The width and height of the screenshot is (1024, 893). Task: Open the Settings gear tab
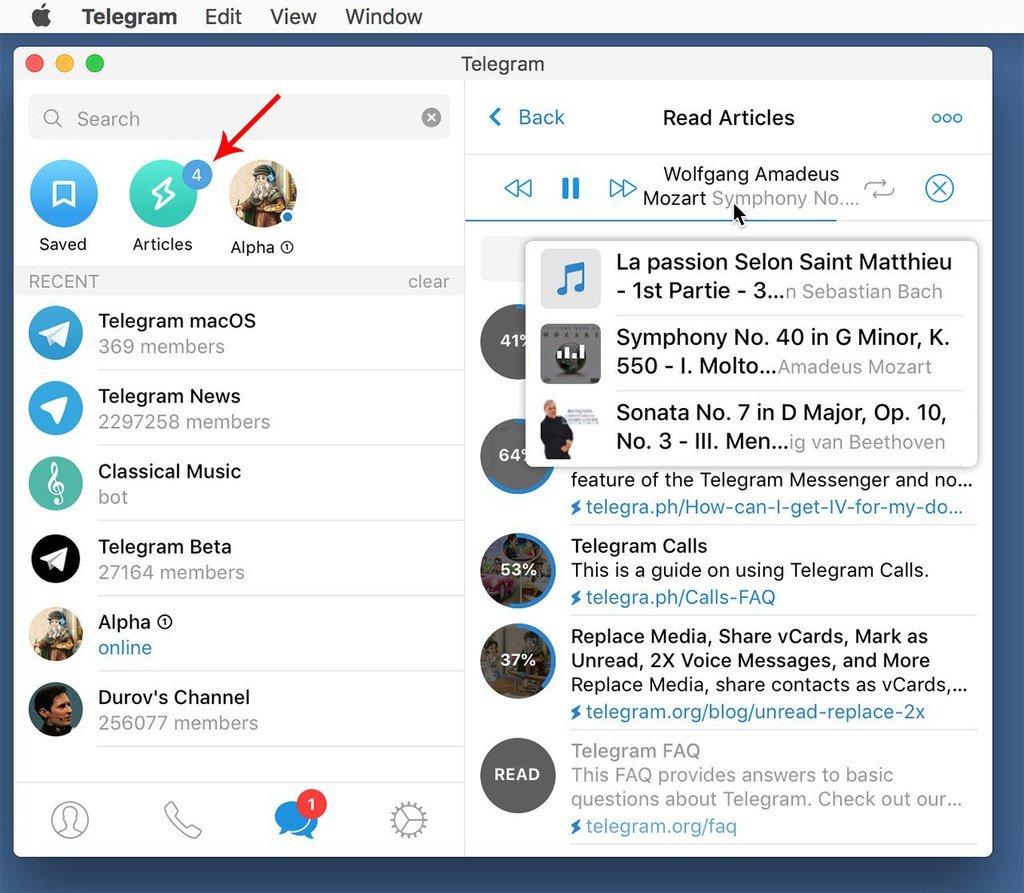(x=409, y=820)
